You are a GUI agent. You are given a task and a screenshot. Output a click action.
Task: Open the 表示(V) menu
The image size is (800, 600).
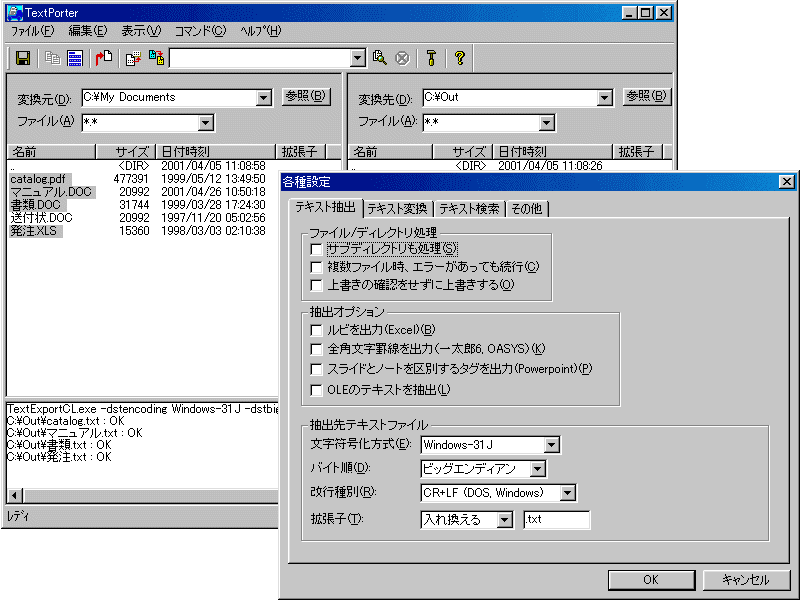coord(141,31)
